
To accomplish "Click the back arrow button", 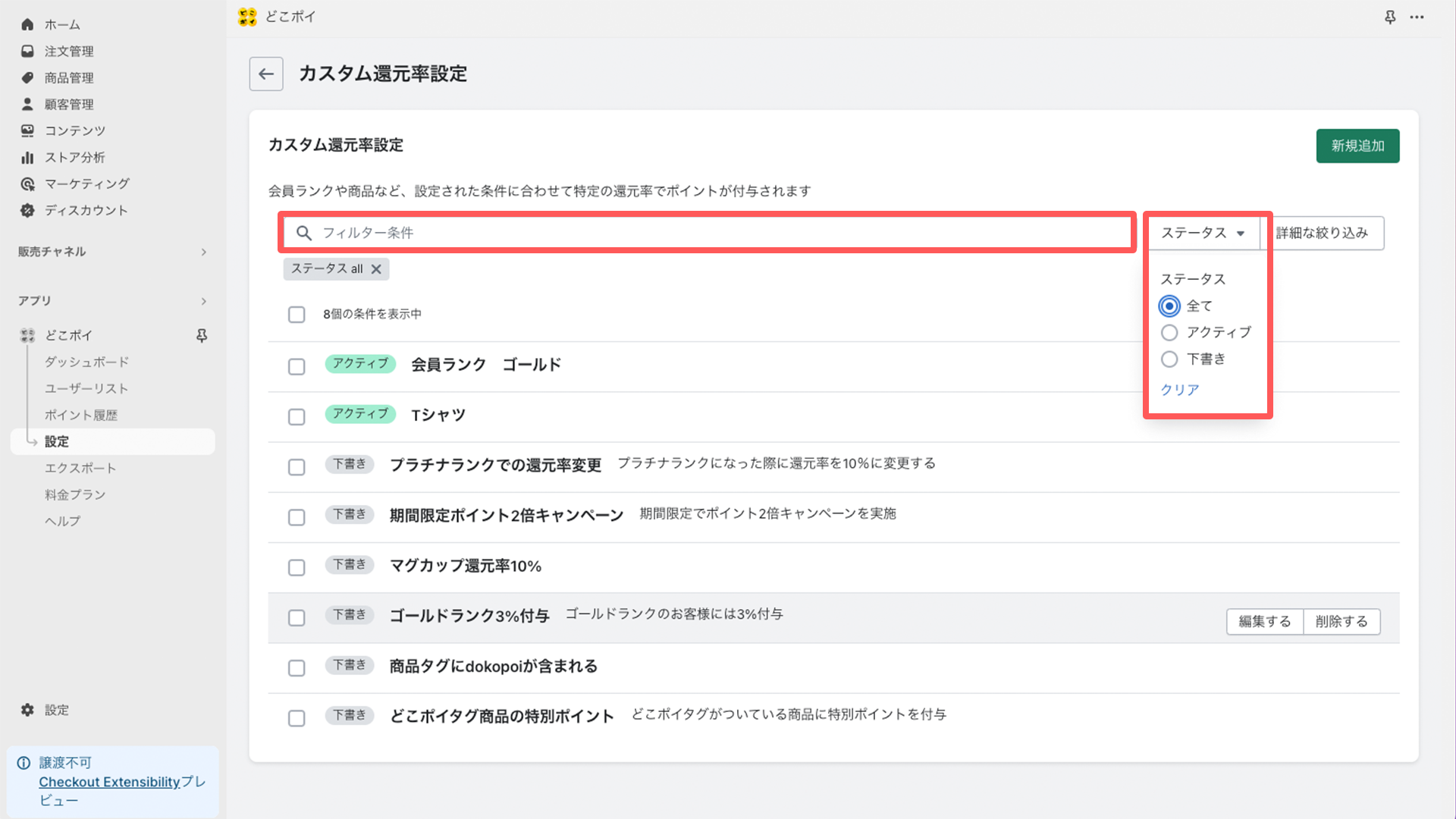I will [x=266, y=74].
